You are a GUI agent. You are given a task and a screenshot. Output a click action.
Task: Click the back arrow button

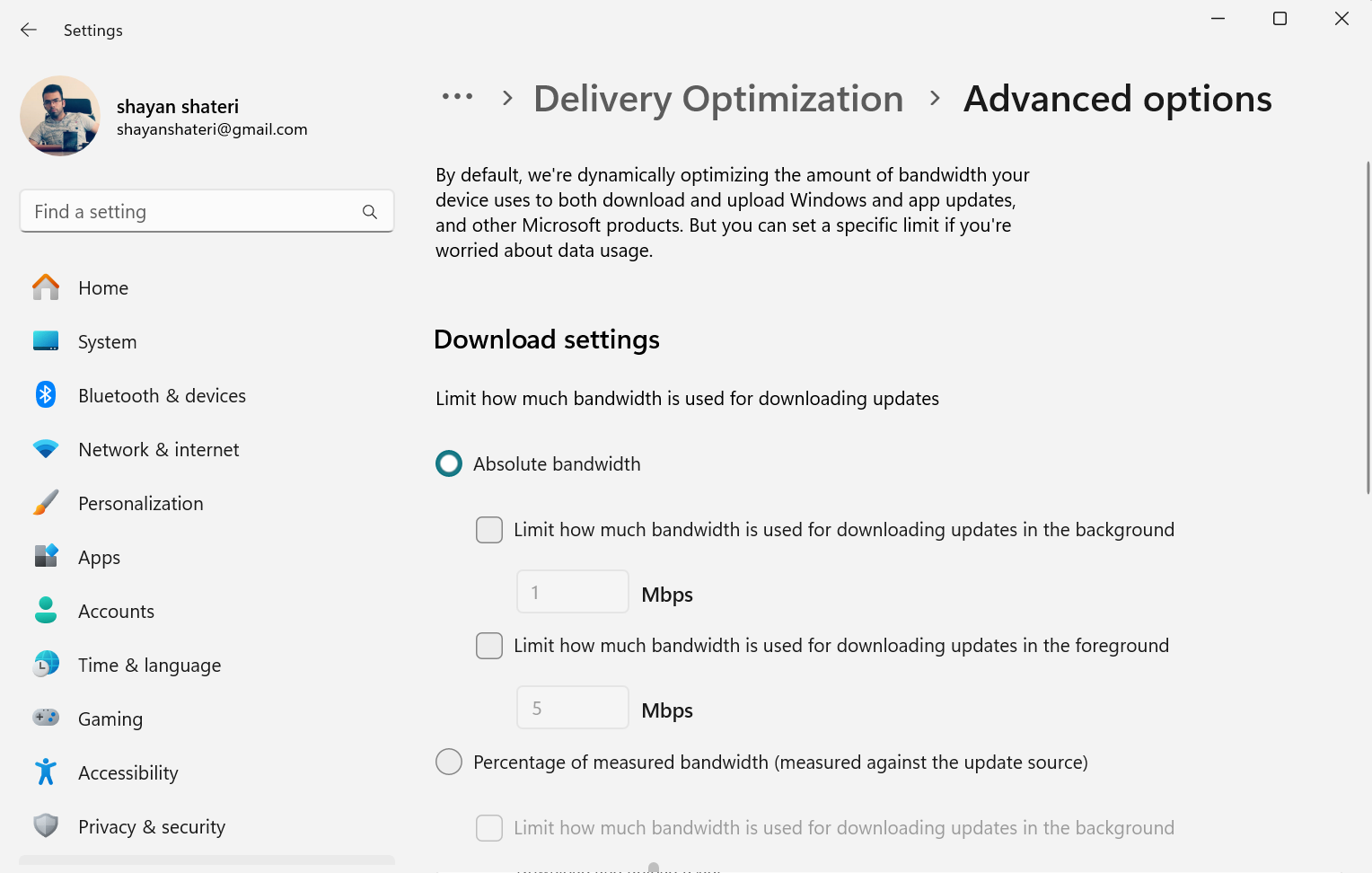click(29, 31)
